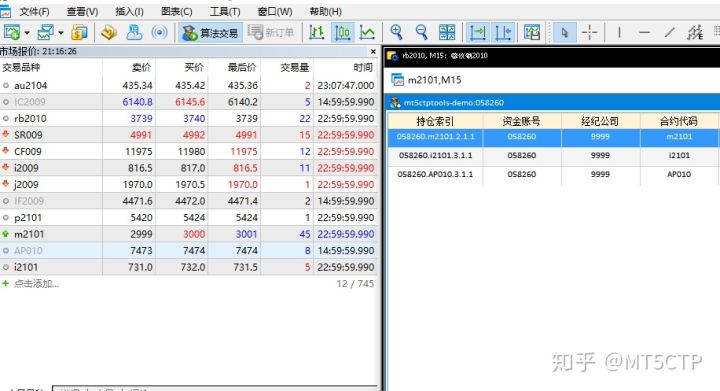Open the signals broadcast icon
The height and width of the screenshot is (391, 720).
[159, 32]
